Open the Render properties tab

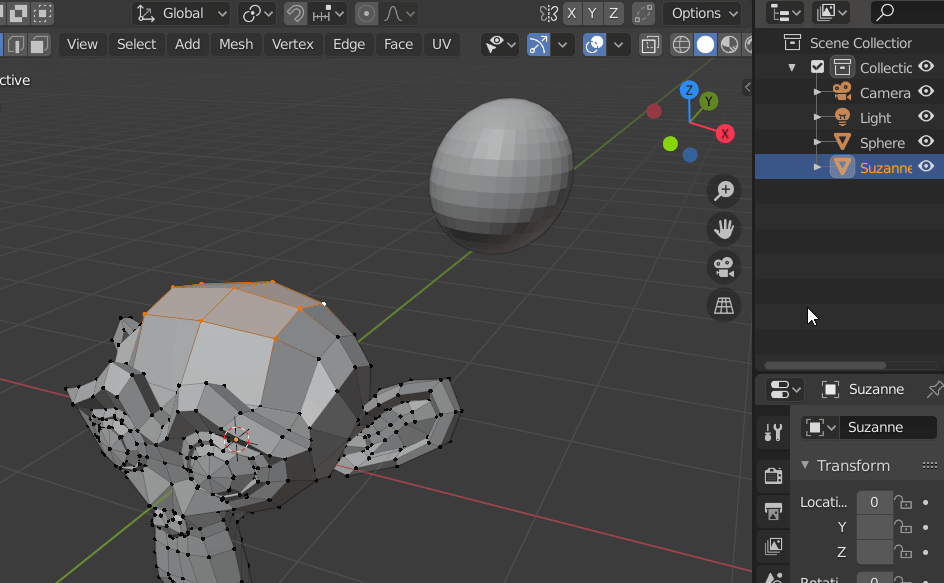tap(773, 476)
